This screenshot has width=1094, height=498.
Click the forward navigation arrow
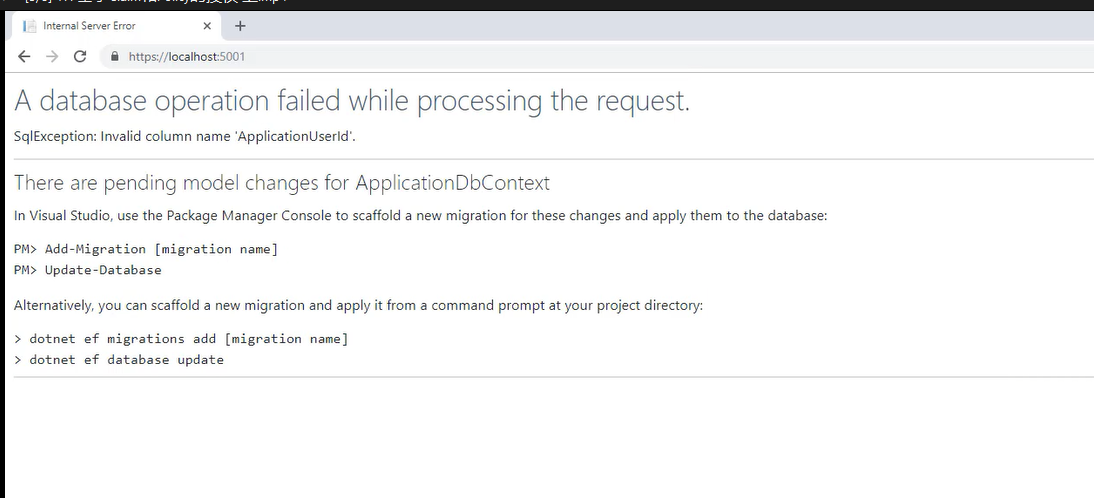(52, 56)
